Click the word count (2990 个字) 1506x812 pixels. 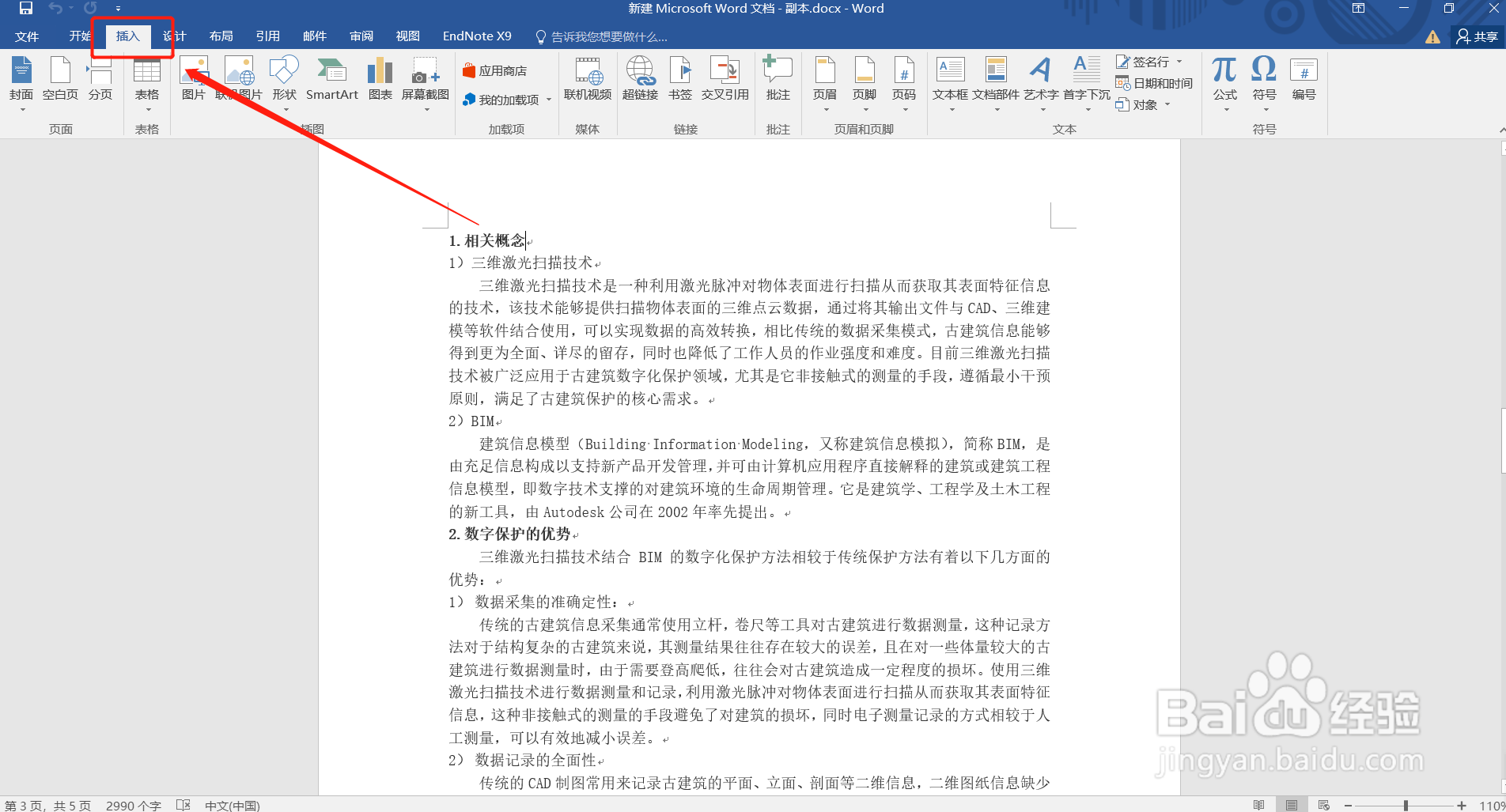click(133, 805)
